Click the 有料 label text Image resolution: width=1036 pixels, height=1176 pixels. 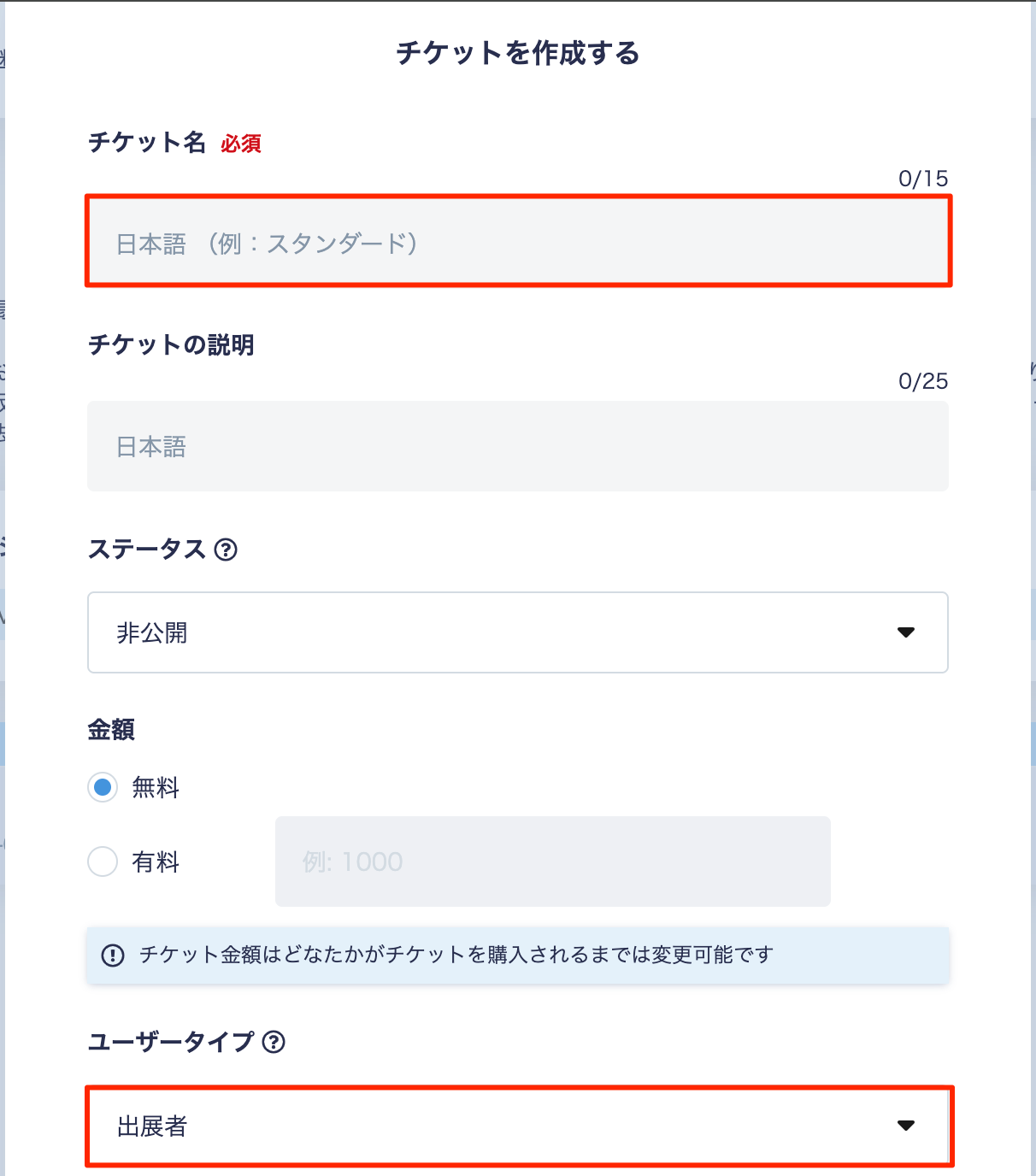pyautogui.click(x=156, y=861)
